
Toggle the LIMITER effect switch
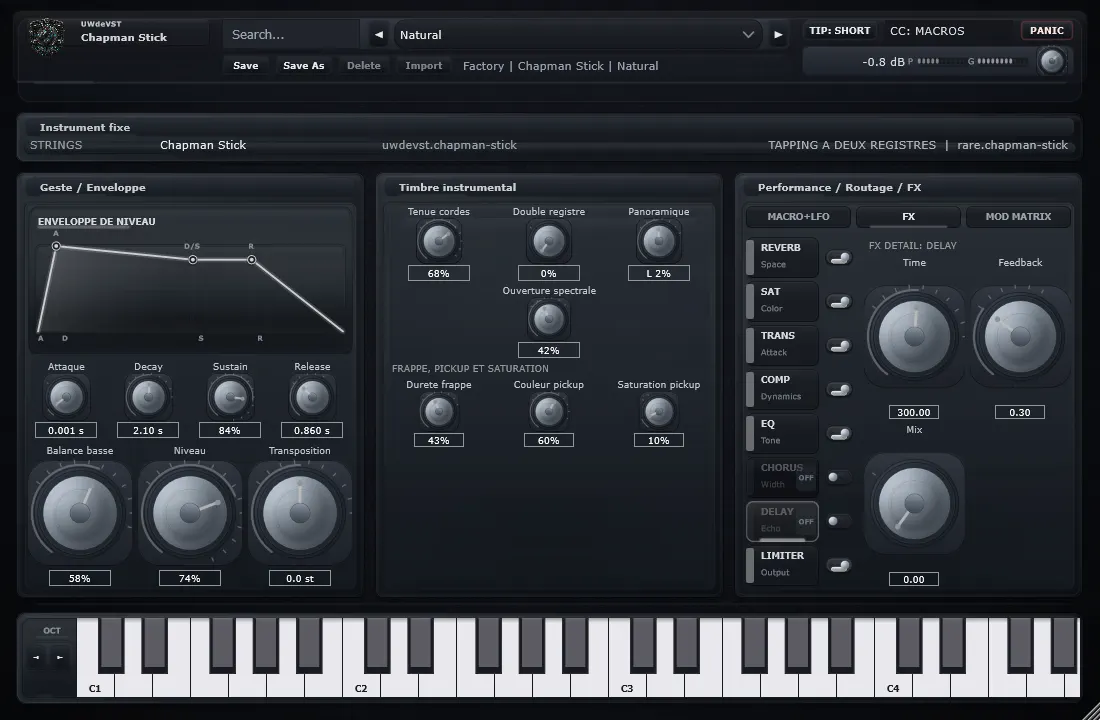[x=839, y=566]
